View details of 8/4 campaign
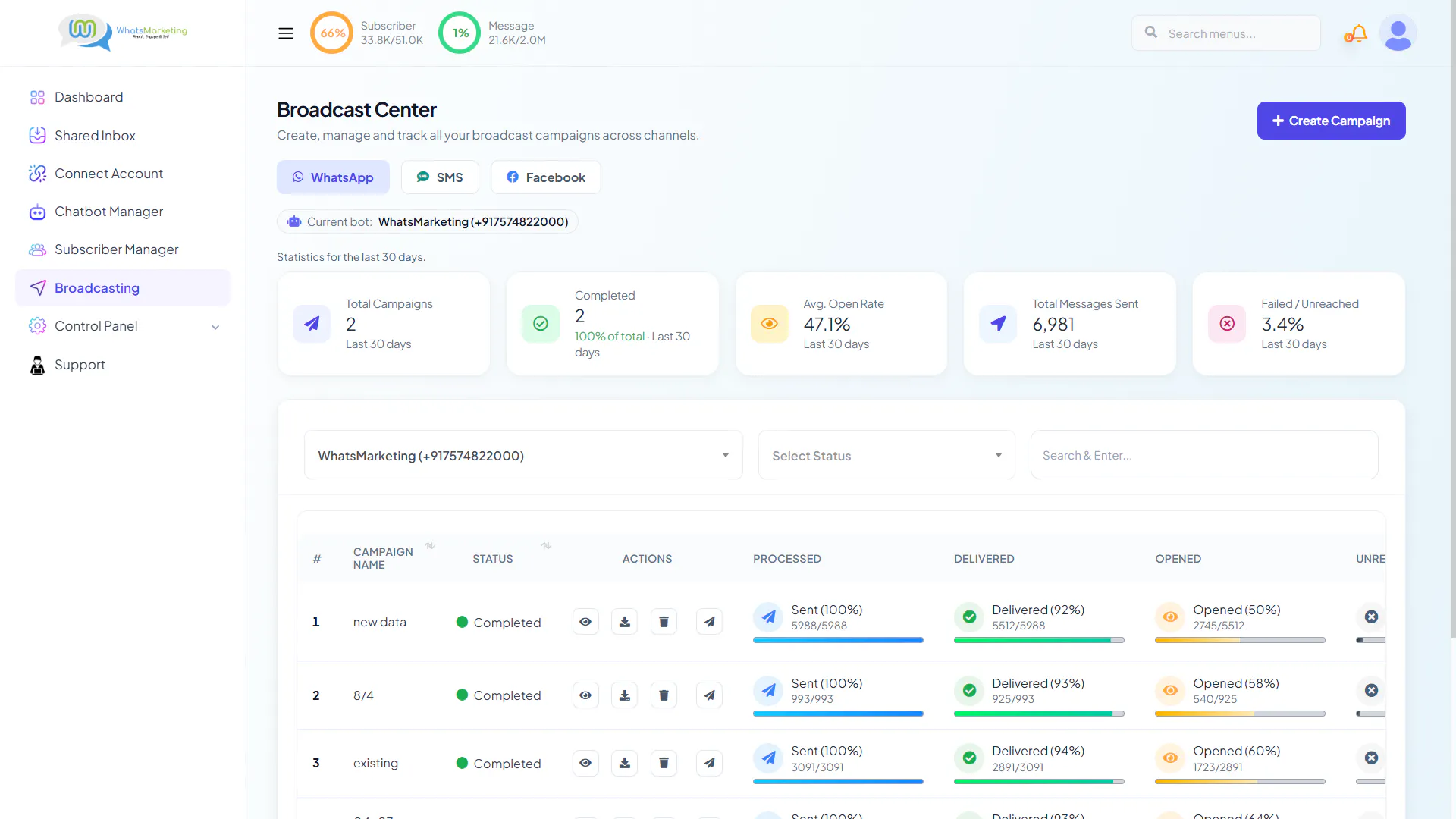The width and height of the screenshot is (1456, 819). [585, 695]
